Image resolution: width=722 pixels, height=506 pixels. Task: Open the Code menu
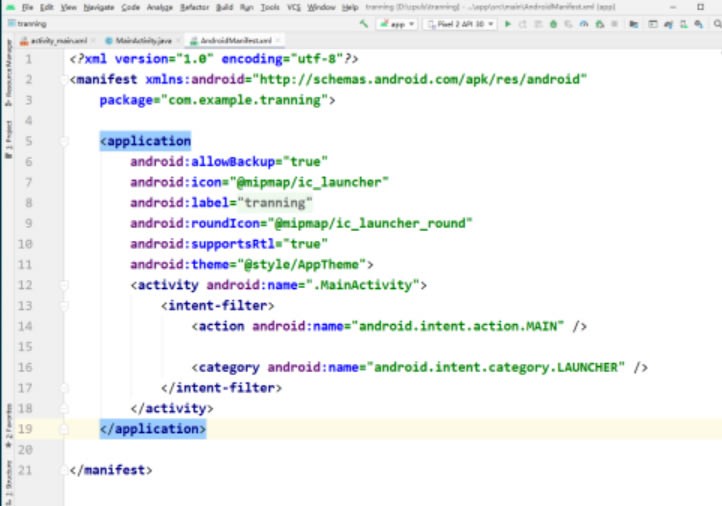130,7
